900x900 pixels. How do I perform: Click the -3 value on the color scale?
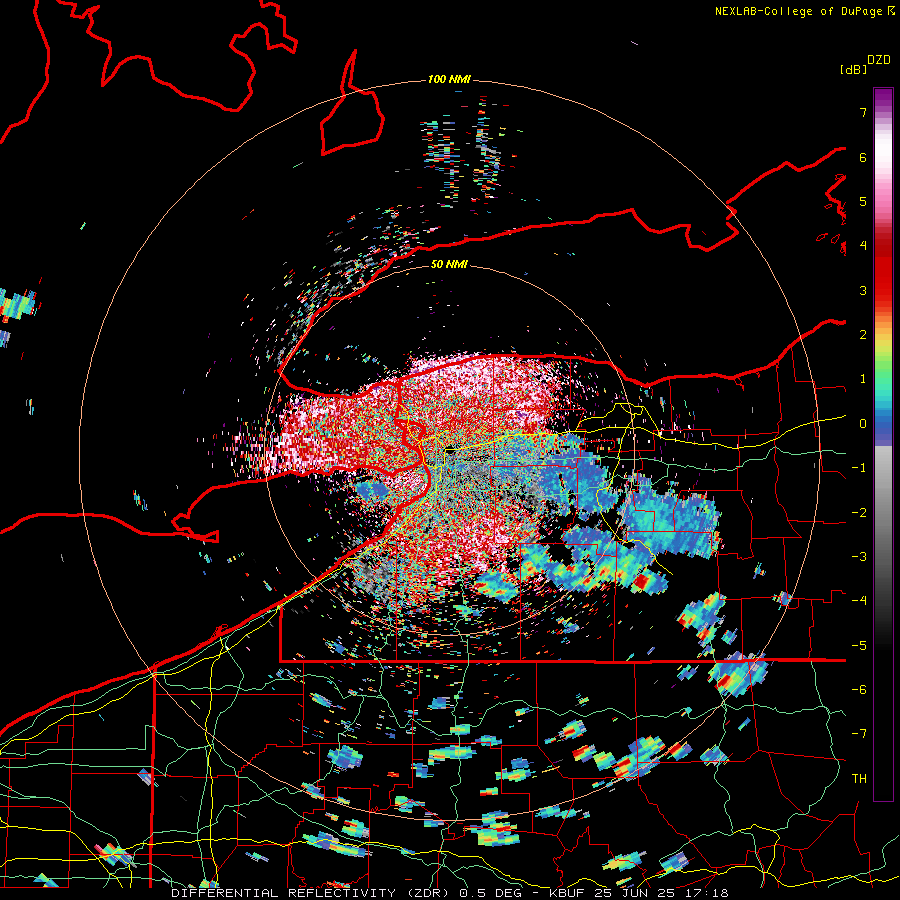(x=859, y=557)
